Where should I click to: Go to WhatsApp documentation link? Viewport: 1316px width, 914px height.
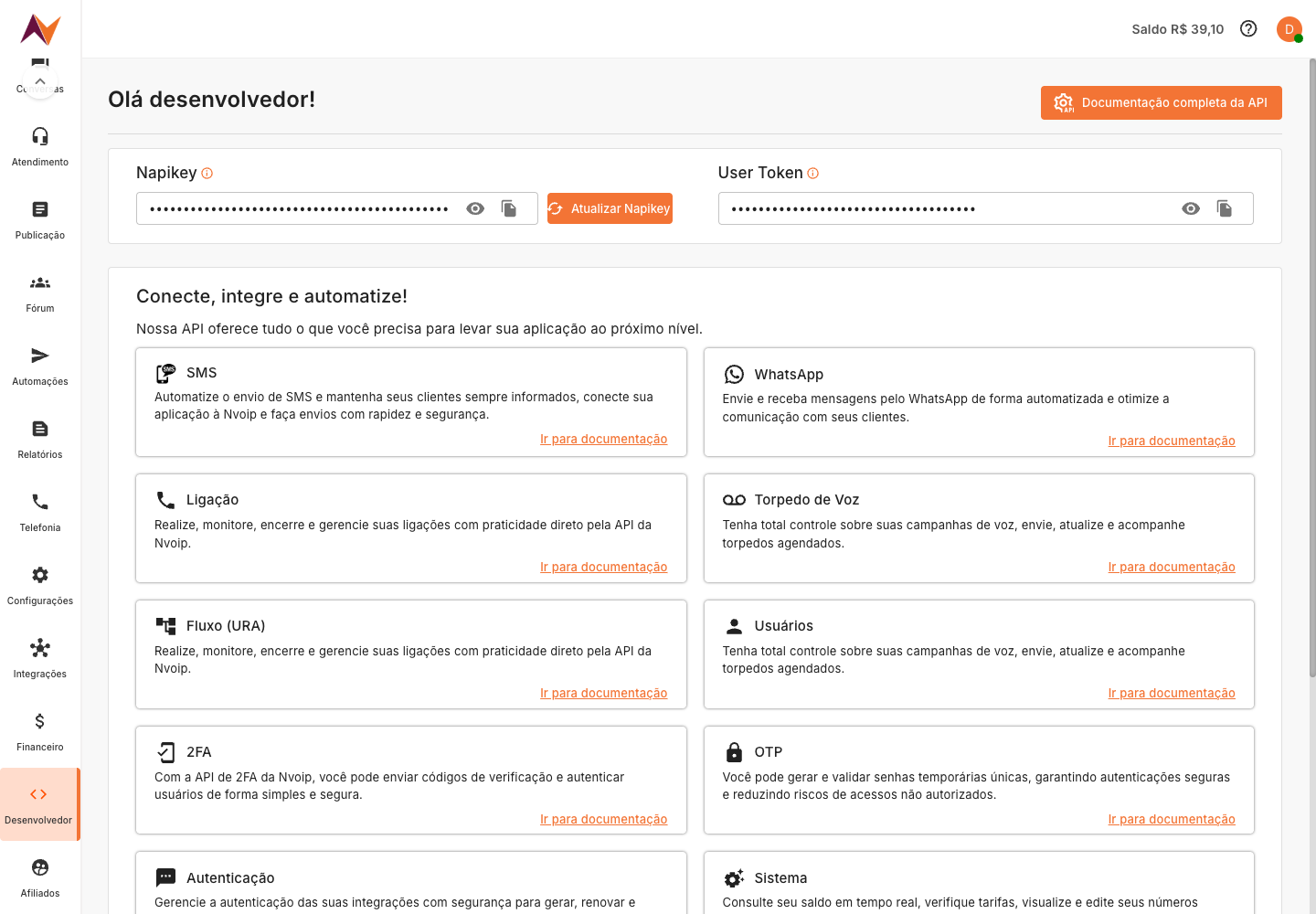[x=1172, y=441]
